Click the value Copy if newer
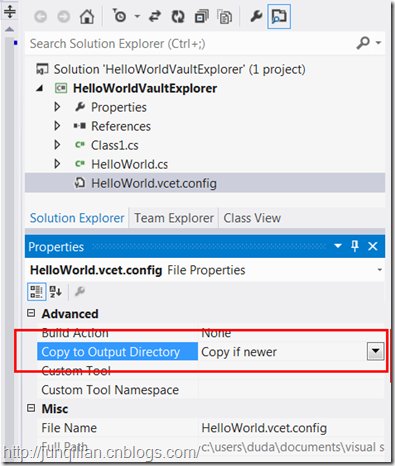Screen dimensions: 395x466 point(239,352)
